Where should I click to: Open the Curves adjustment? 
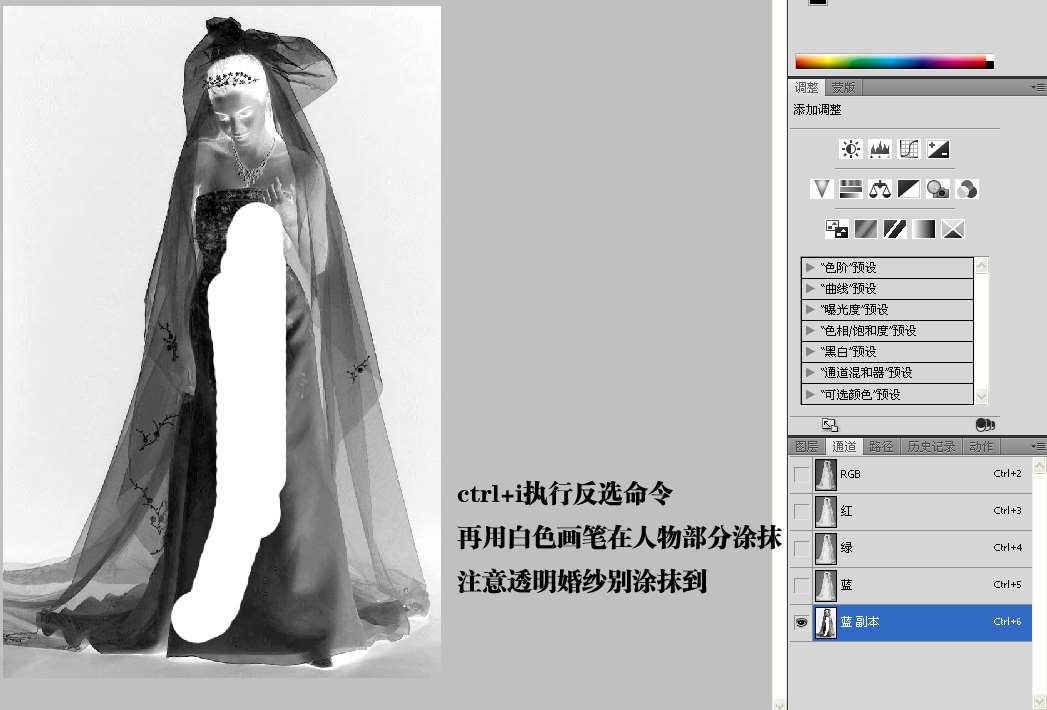[909, 149]
